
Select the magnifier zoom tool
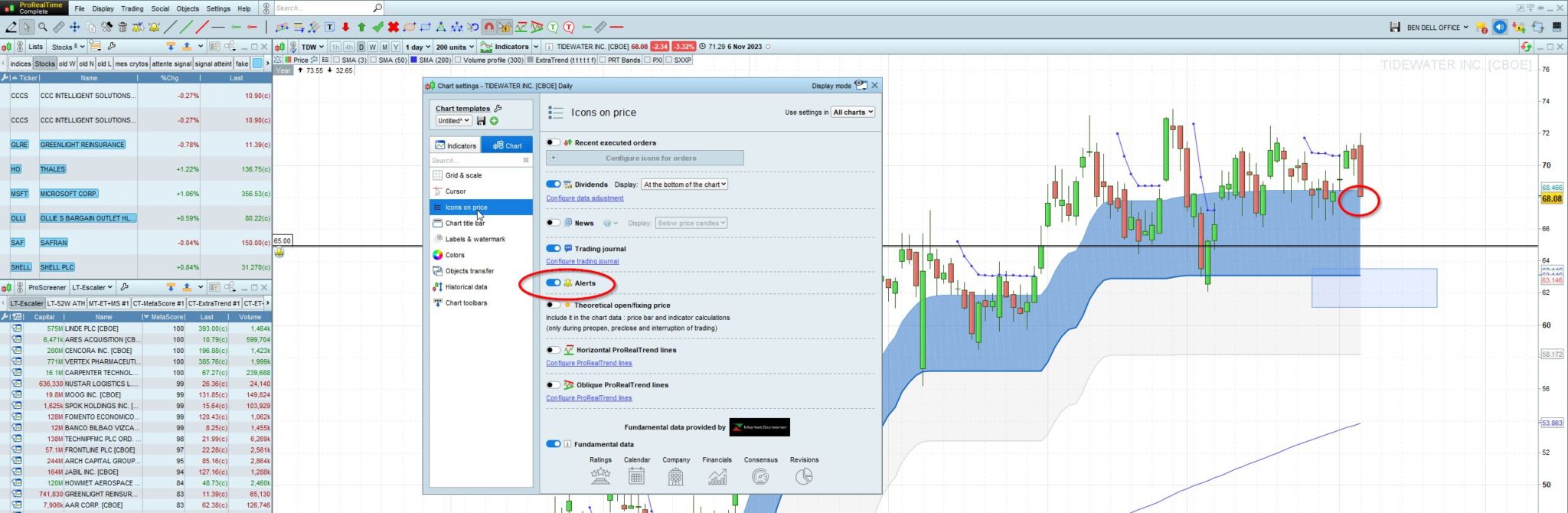coord(42,27)
